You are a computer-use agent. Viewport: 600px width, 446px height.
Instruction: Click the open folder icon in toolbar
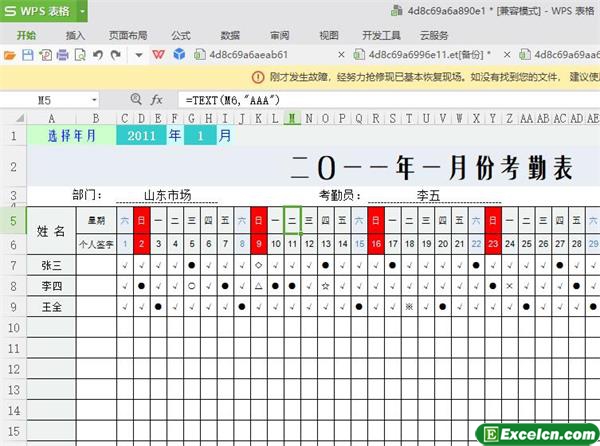coord(11,55)
